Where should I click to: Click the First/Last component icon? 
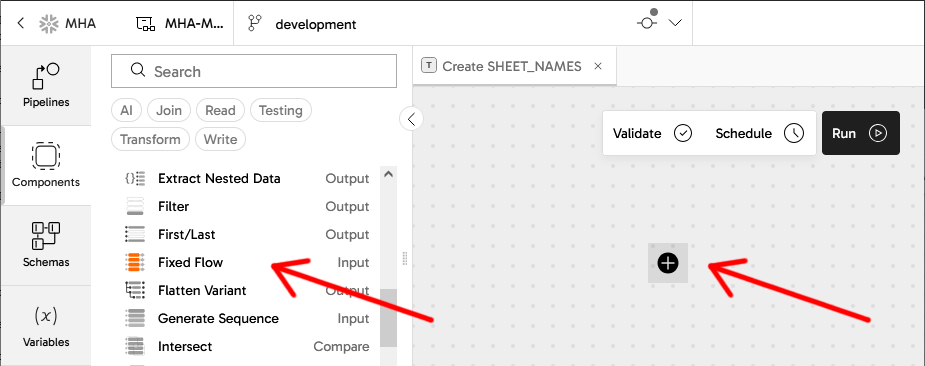135,234
